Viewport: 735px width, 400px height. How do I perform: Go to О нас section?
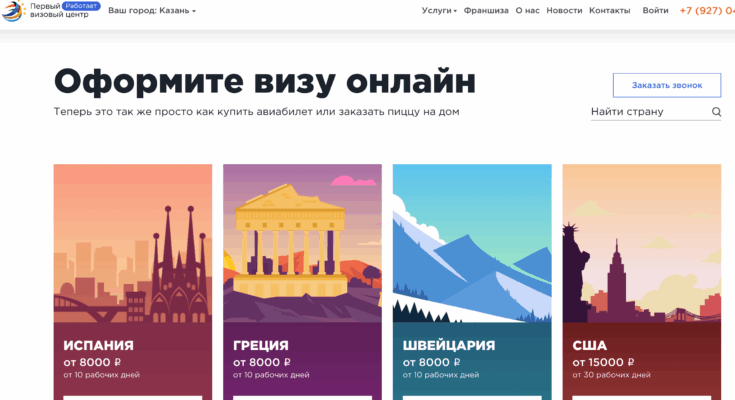(527, 10)
